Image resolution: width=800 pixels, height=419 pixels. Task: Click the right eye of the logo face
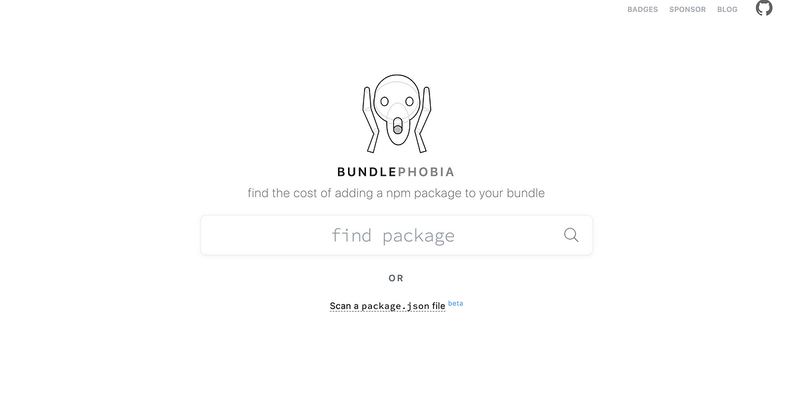[x=409, y=102]
